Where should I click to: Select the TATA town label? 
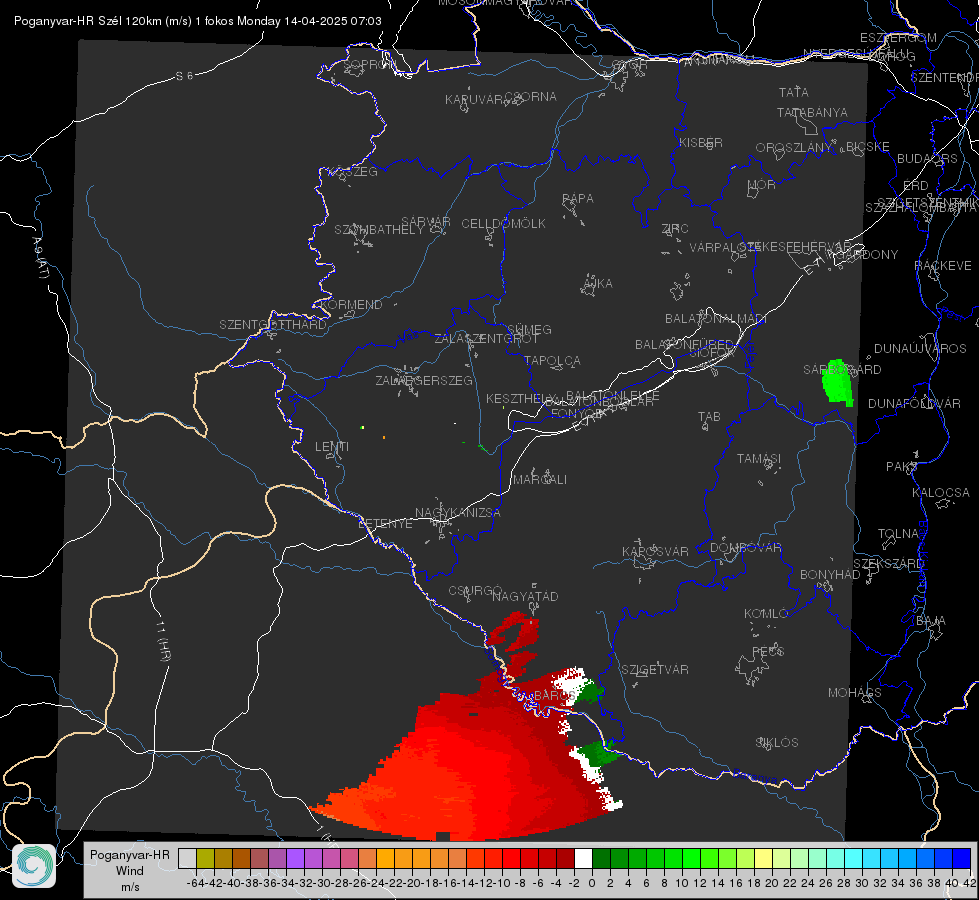[x=794, y=92]
